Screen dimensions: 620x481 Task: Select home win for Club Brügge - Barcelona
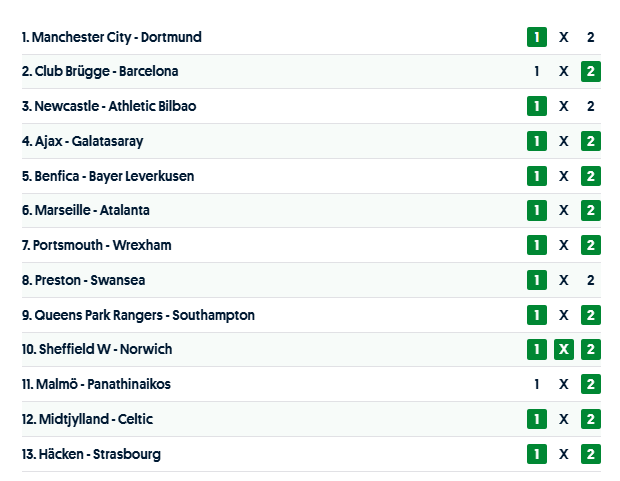tap(537, 72)
